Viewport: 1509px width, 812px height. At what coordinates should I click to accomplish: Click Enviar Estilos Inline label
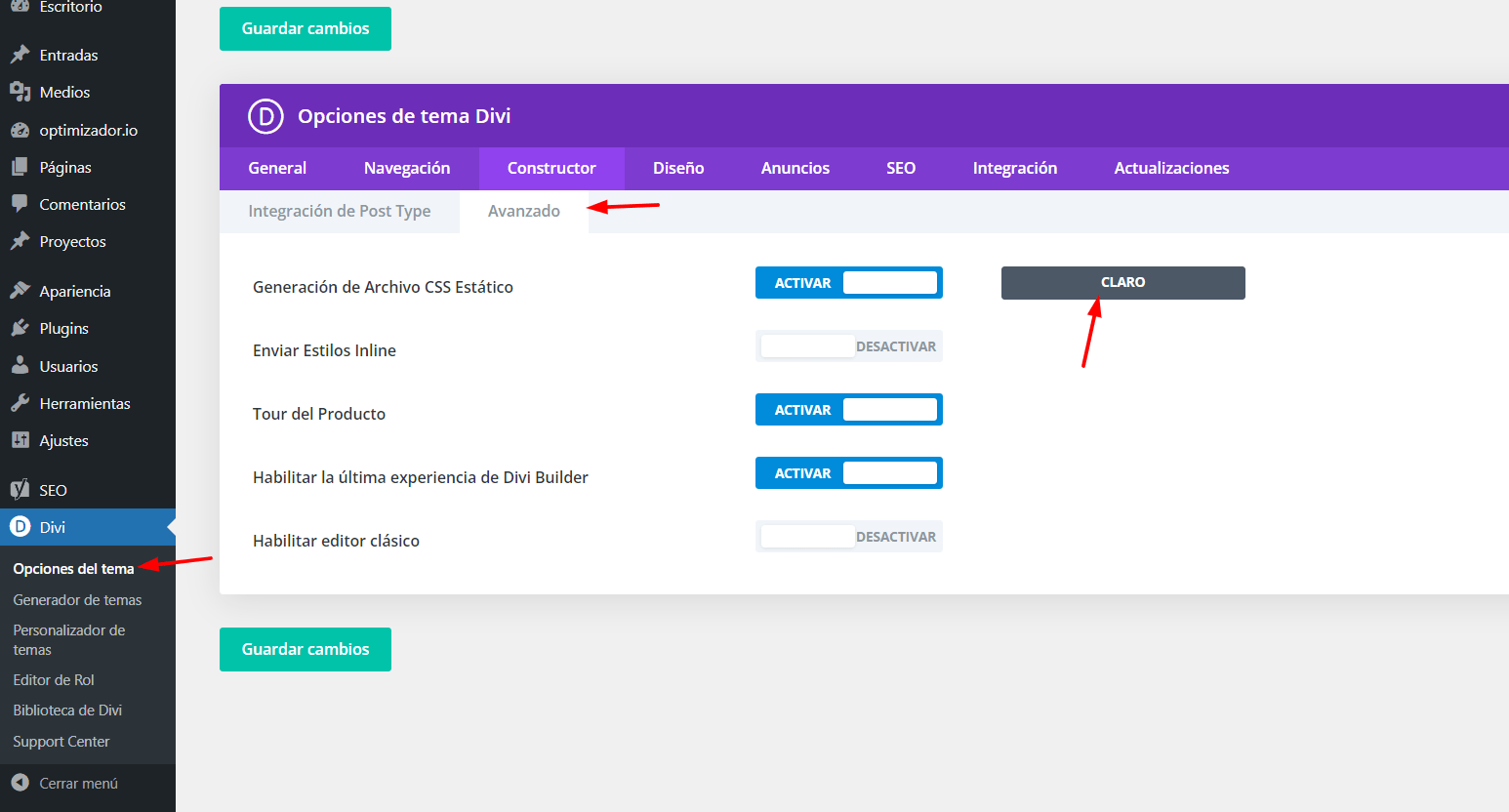[x=324, y=350]
